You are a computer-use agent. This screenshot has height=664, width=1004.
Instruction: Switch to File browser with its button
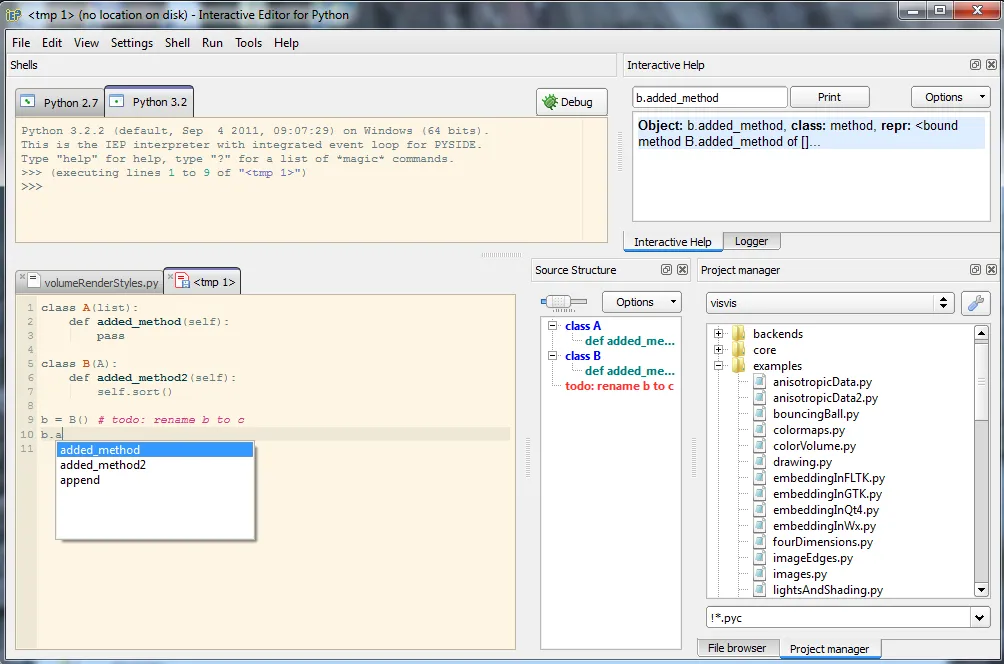pos(737,648)
